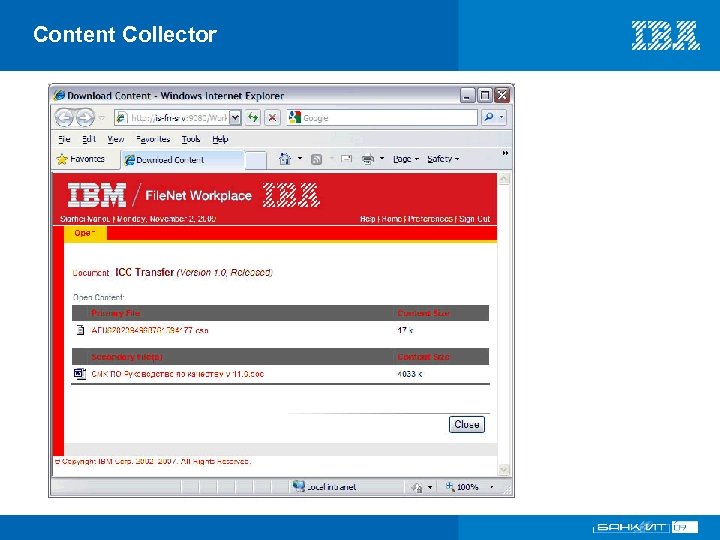Click the Read Mail icon in toolbar
The height and width of the screenshot is (540, 720).
(x=346, y=159)
